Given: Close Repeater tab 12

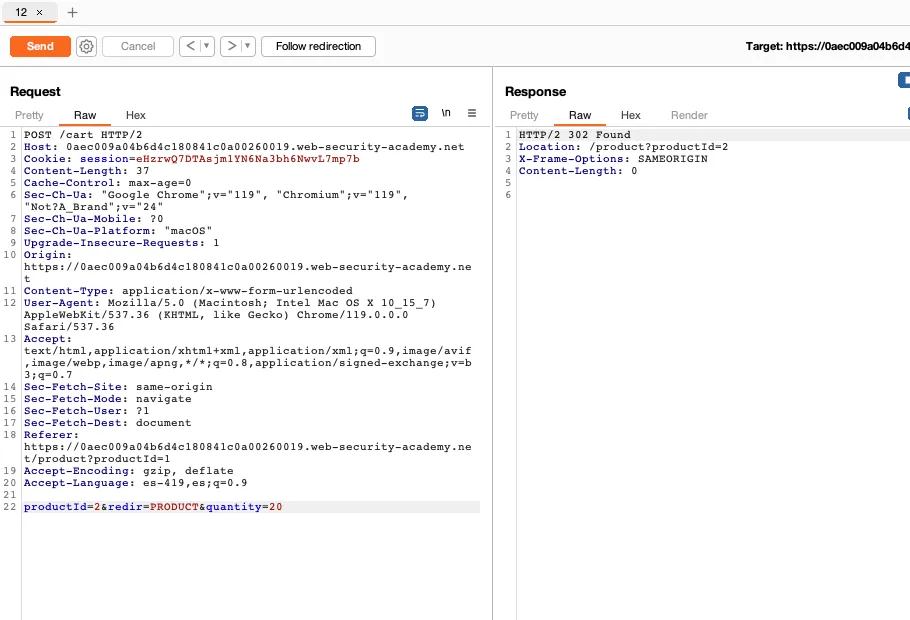Looking at the screenshot, I should click(x=40, y=12).
